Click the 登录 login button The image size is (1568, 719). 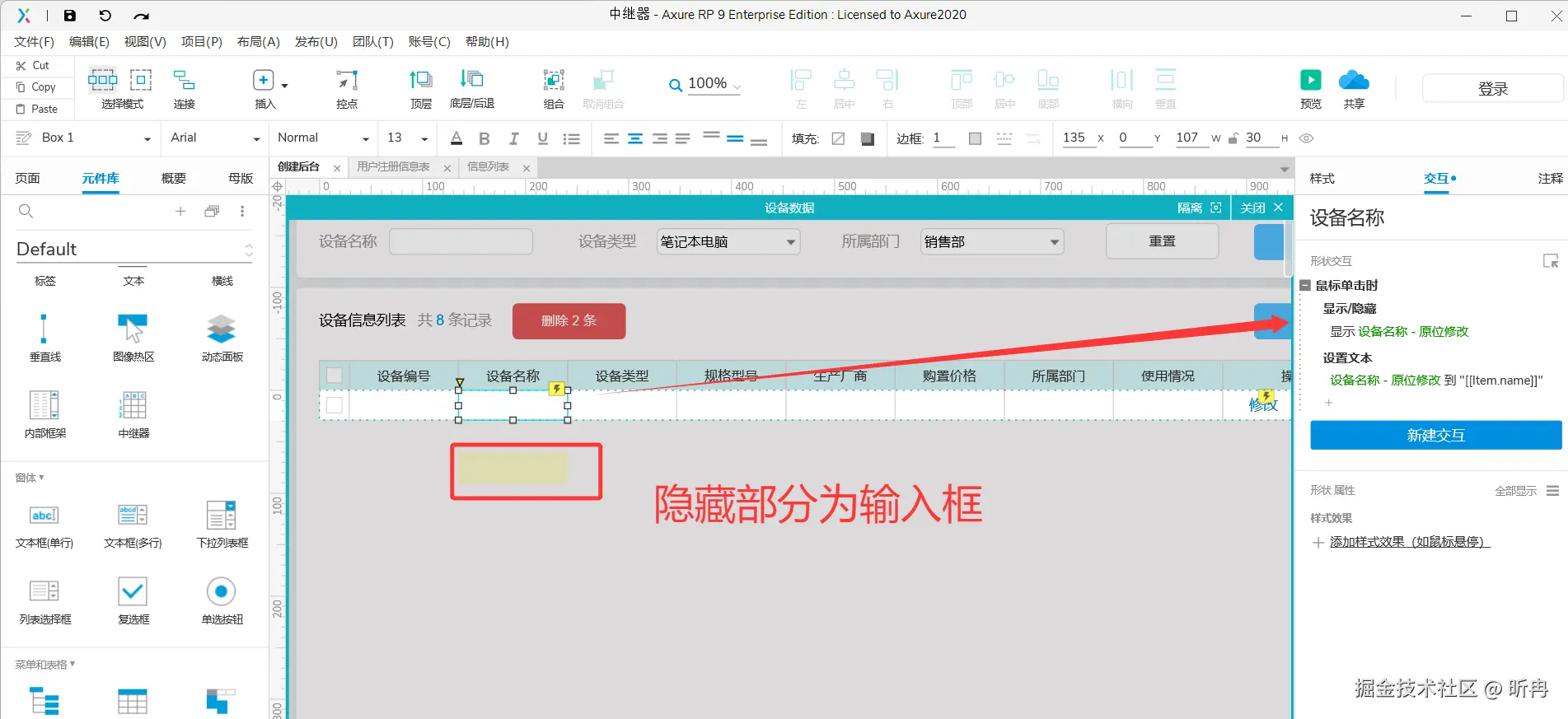tap(1492, 89)
